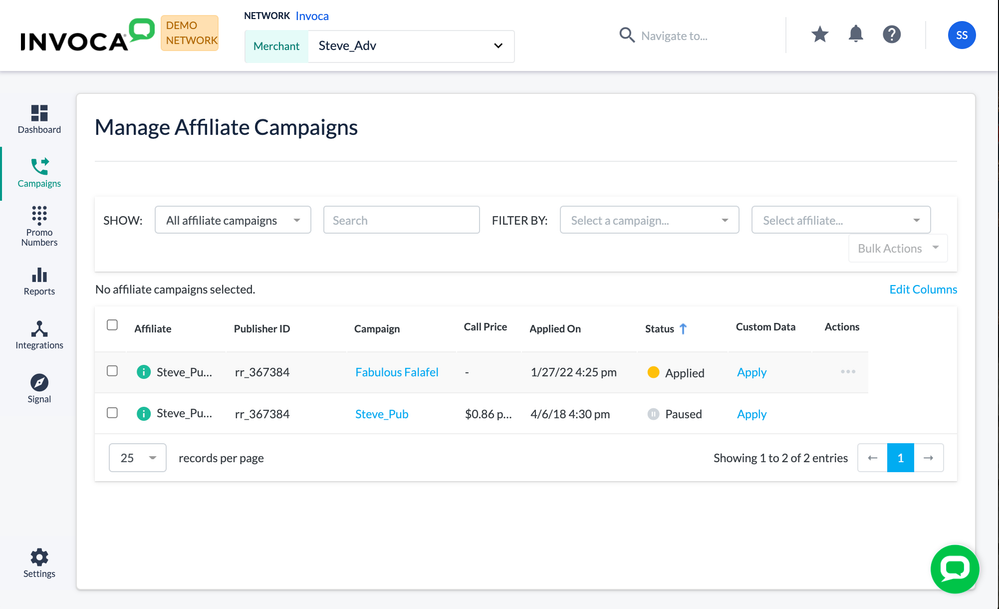Open notifications bell icon

tap(856, 35)
